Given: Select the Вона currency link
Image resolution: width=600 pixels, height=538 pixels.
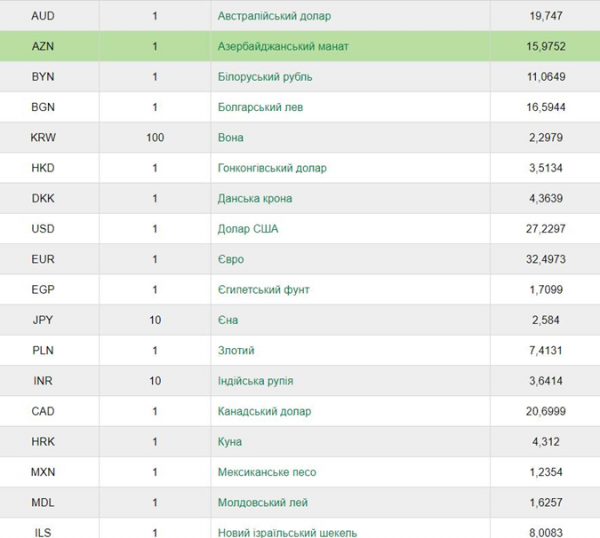Looking at the screenshot, I should 230,138.
